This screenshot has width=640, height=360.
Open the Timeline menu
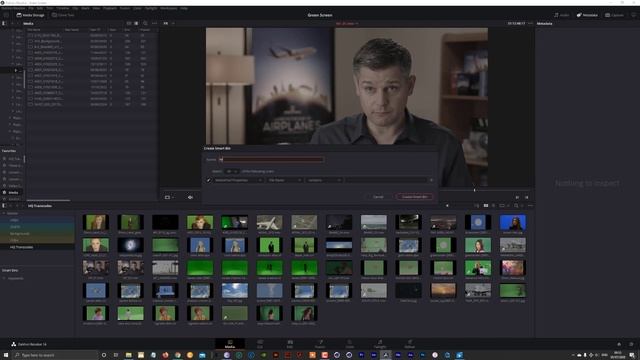pyautogui.click(x=62, y=8)
